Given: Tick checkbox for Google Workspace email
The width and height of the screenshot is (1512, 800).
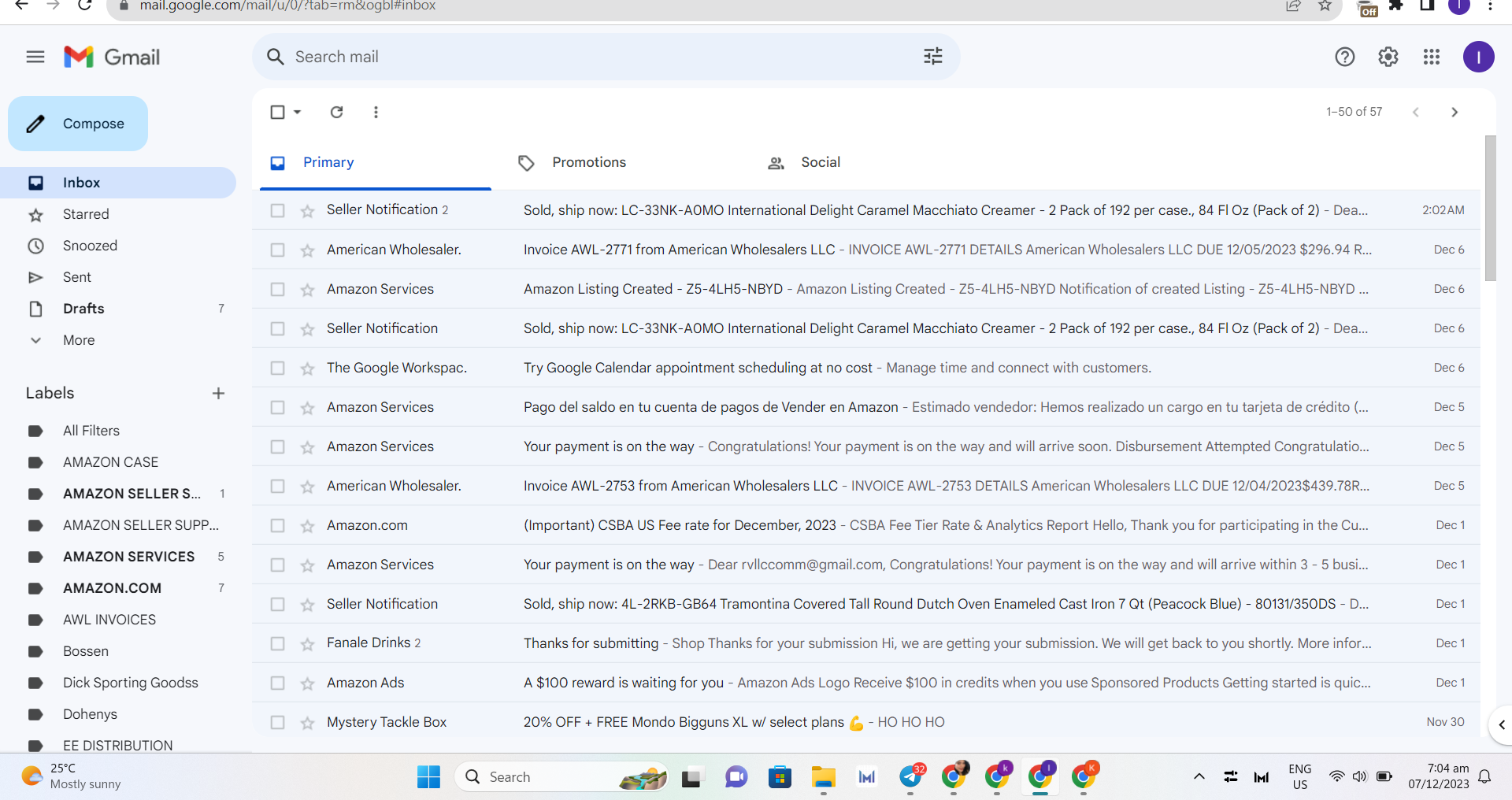Looking at the screenshot, I should pyautogui.click(x=277, y=368).
